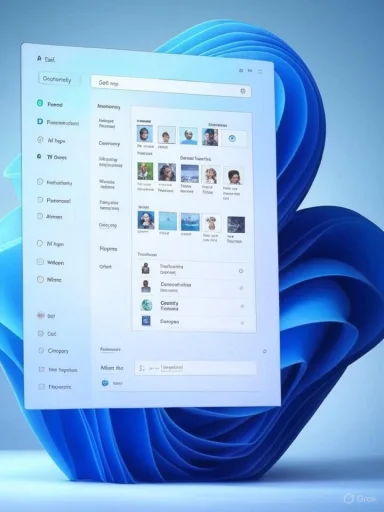The width and height of the screenshot is (384, 512).
Task: Open the "Coonoery" item in middle column
Action: [109, 144]
